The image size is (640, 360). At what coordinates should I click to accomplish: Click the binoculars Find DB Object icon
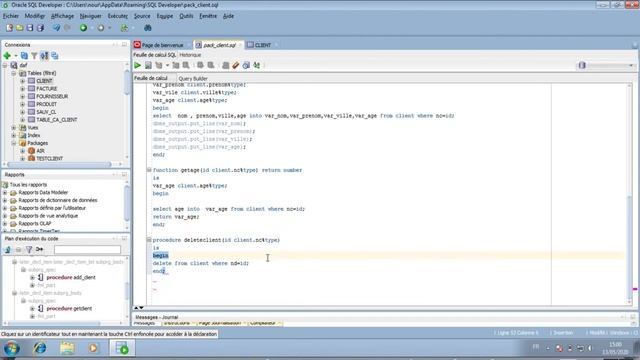pos(148,28)
